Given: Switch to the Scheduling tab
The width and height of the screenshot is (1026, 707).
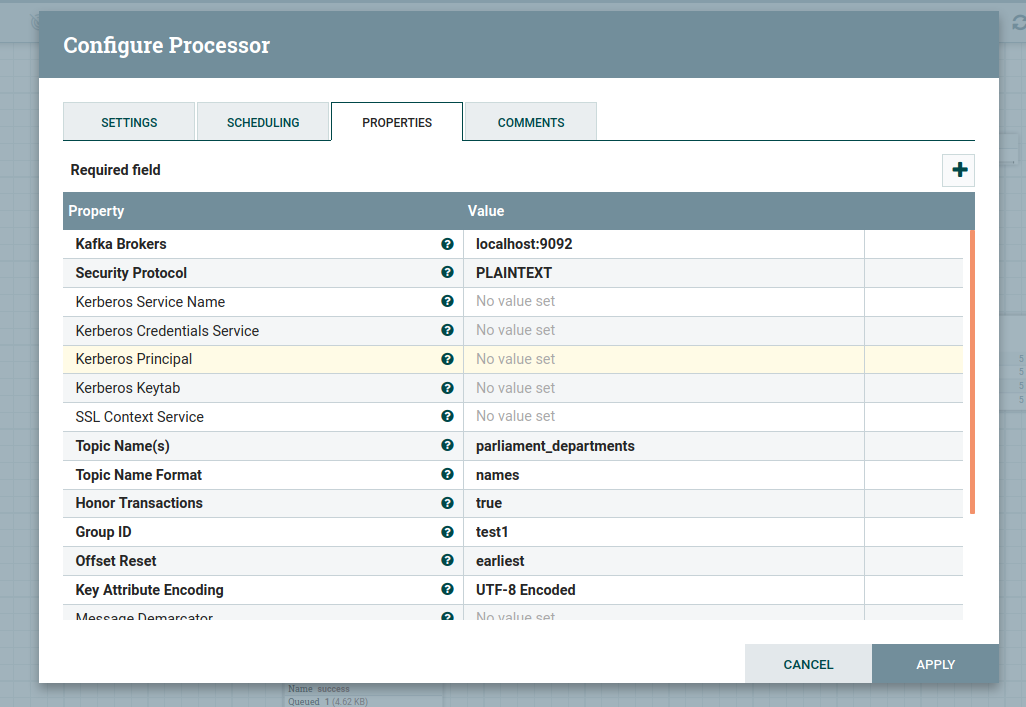Looking at the screenshot, I should point(263,122).
